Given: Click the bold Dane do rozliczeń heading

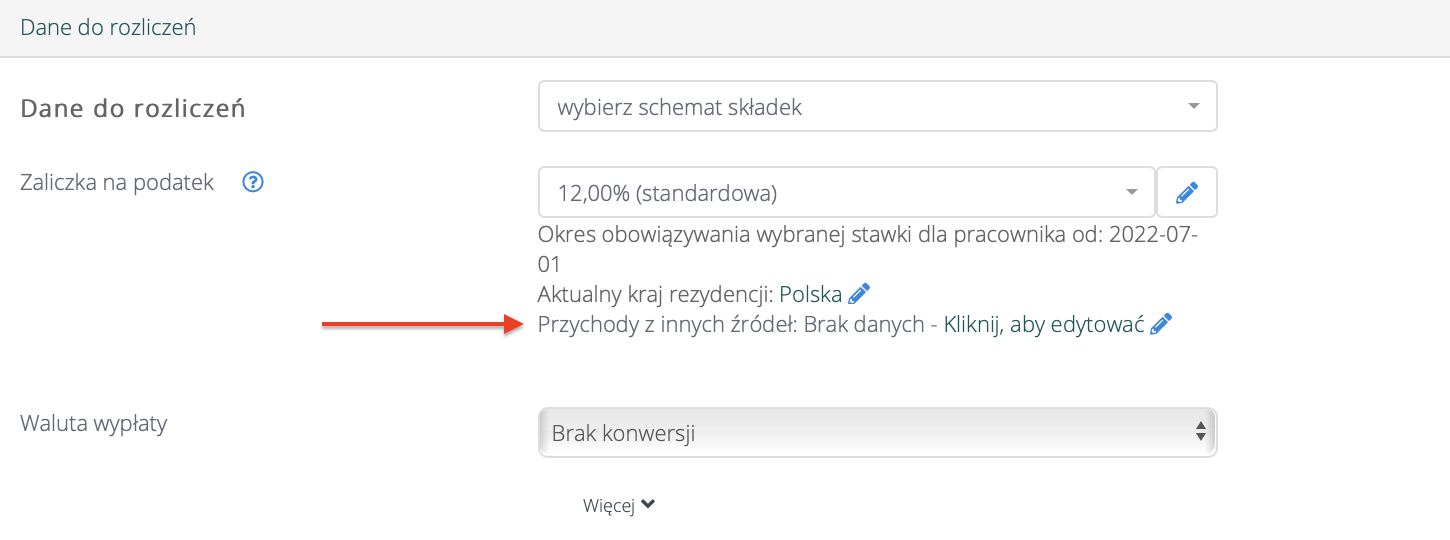Looking at the screenshot, I should (x=133, y=108).
